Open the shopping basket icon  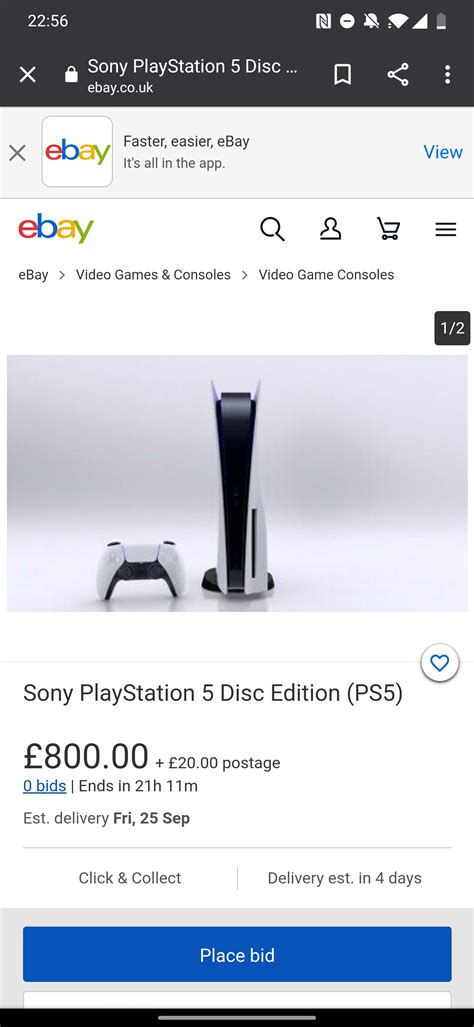pyautogui.click(x=388, y=229)
